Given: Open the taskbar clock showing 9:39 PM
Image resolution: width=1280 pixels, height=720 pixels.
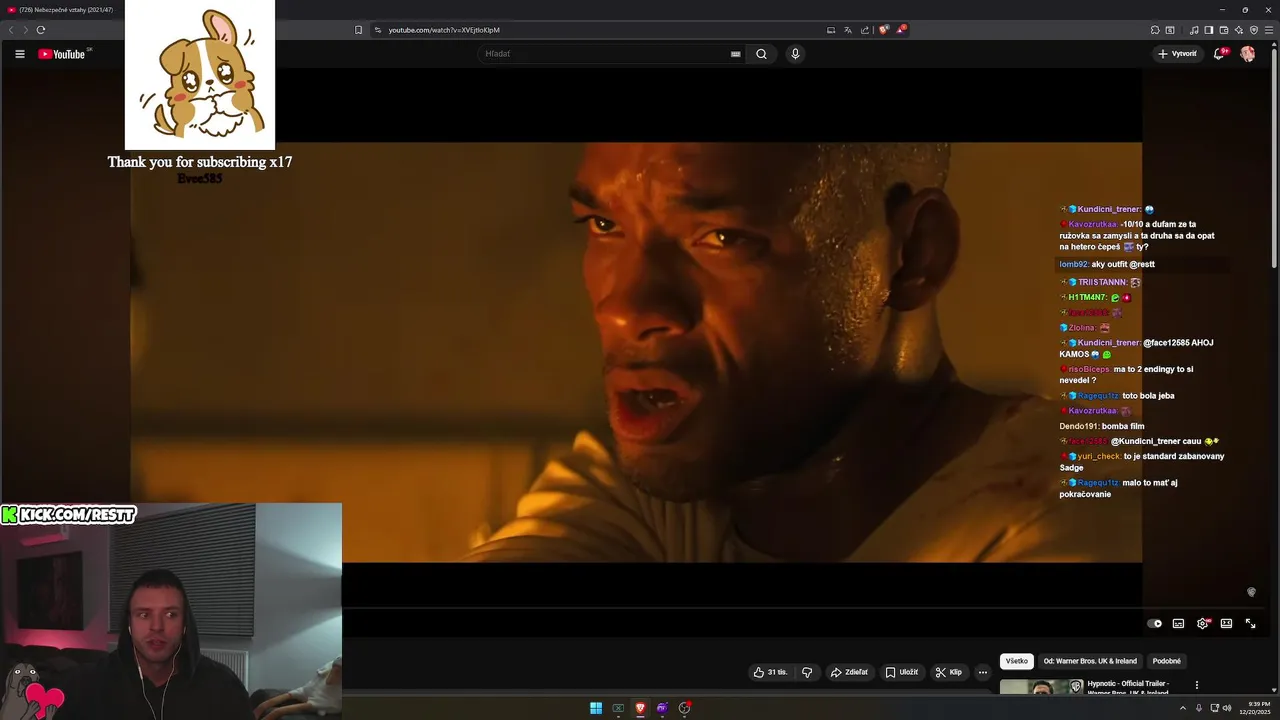Looking at the screenshot, I should [1253, 708].
